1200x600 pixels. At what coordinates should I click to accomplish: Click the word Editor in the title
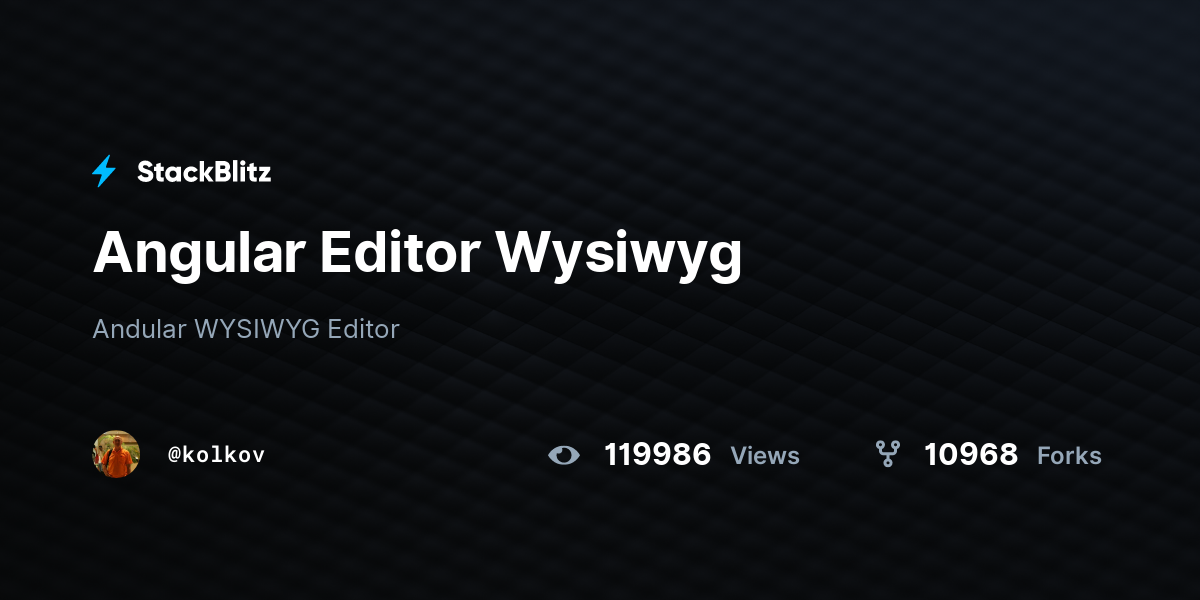pos(401,252)
